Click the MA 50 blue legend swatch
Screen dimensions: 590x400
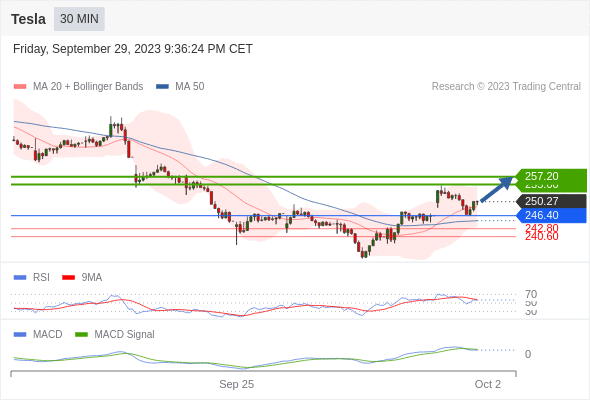tap(162, 87)
